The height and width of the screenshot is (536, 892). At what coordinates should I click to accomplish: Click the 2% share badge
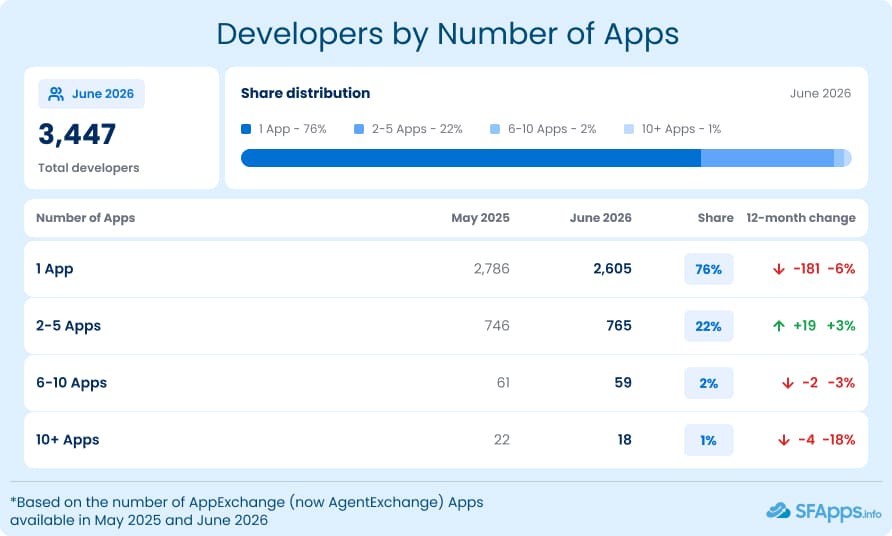click(x=708, y=383)
